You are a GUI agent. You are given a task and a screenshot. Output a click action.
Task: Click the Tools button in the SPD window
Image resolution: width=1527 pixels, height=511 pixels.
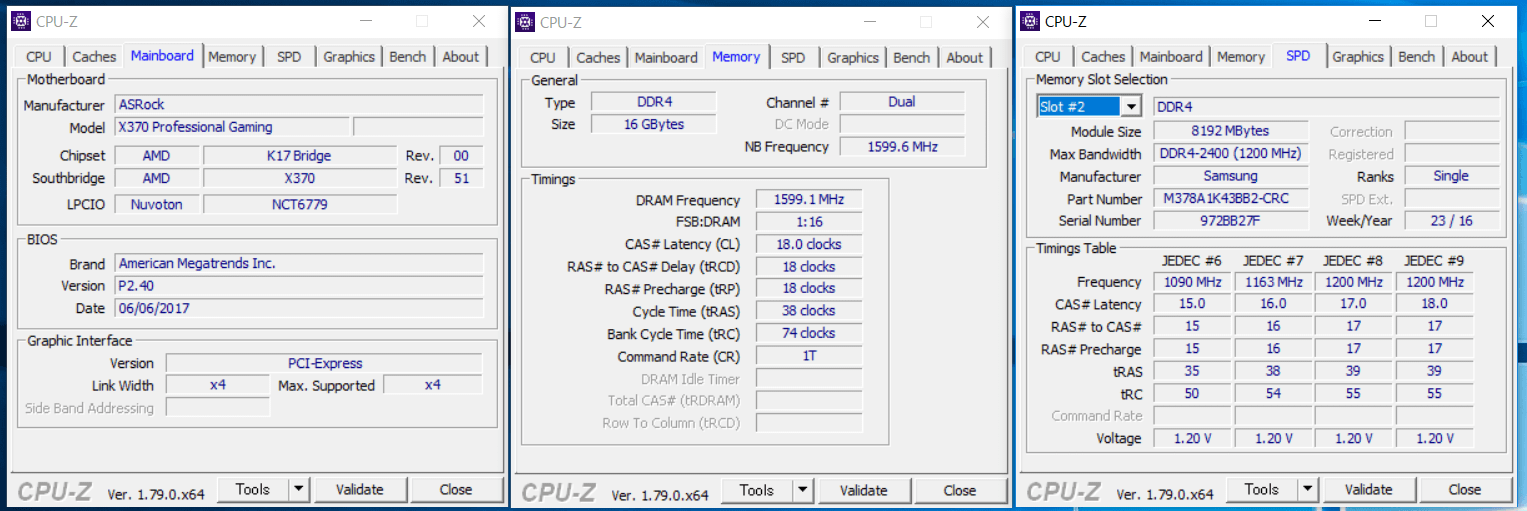[1262, 489]
